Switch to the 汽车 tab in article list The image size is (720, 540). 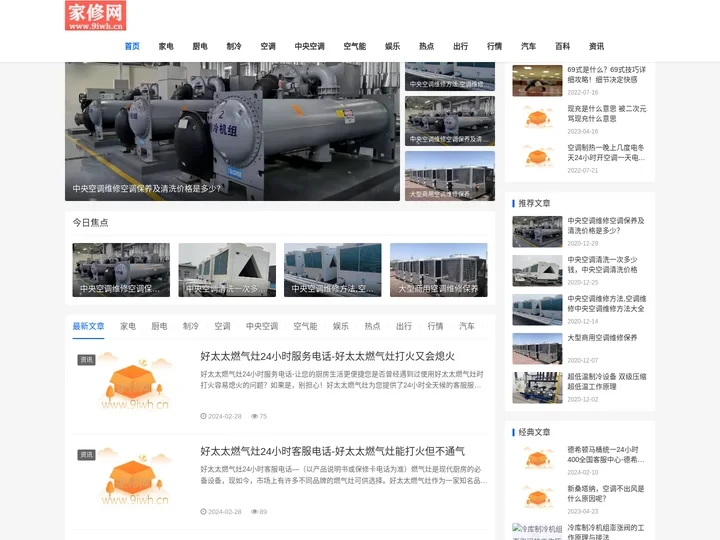(467, 326)
